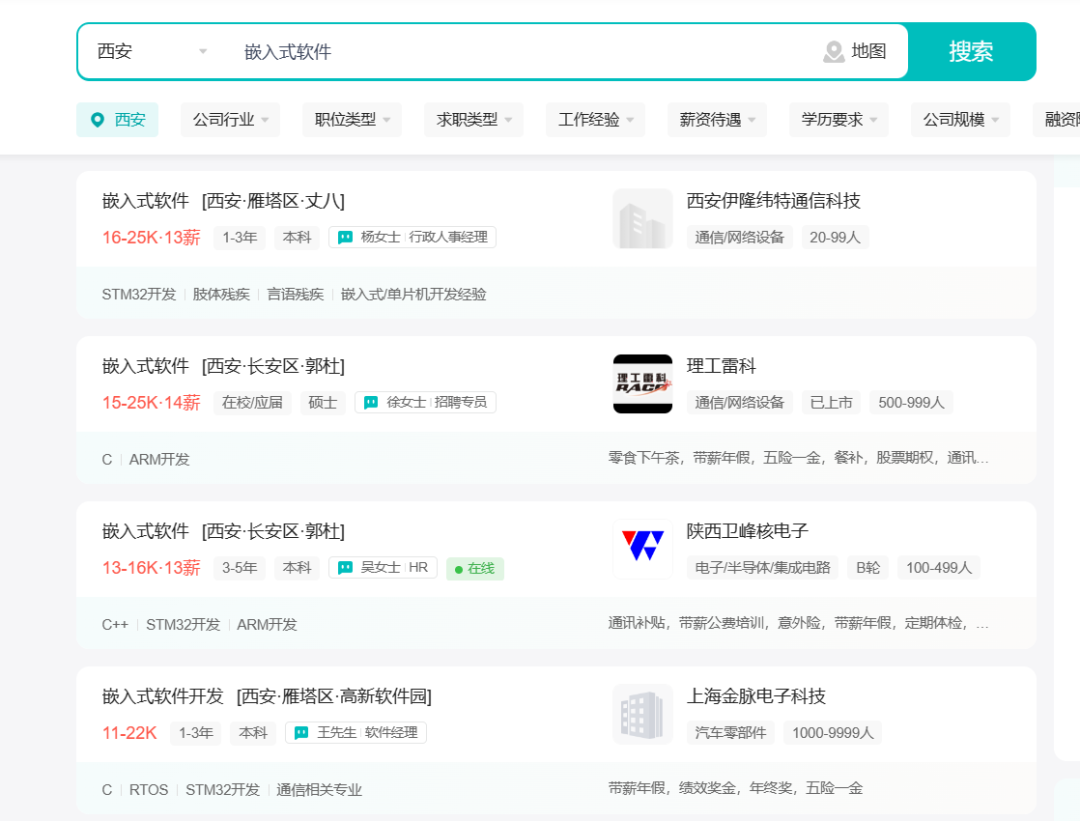Click the 100-499人 size tag
1080x821 pixels.
(x=939, y=568)
